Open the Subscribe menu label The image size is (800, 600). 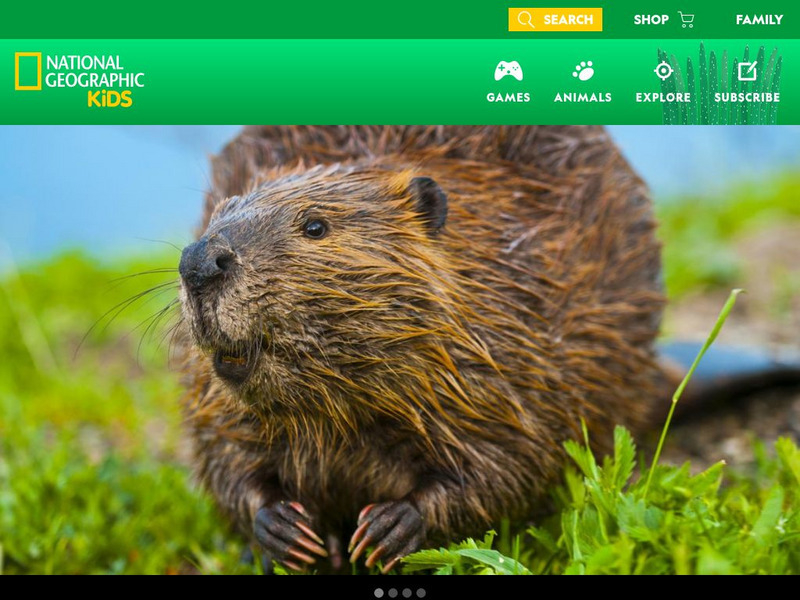click(x=747, y=97)
